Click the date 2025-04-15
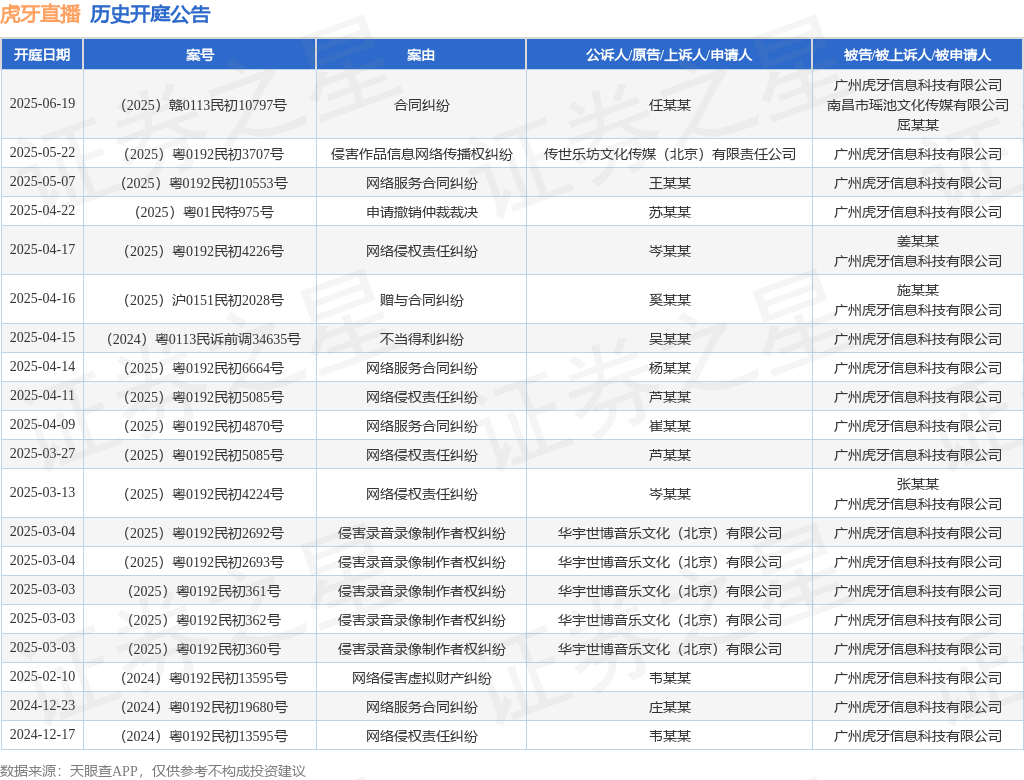 pos(42,338)
